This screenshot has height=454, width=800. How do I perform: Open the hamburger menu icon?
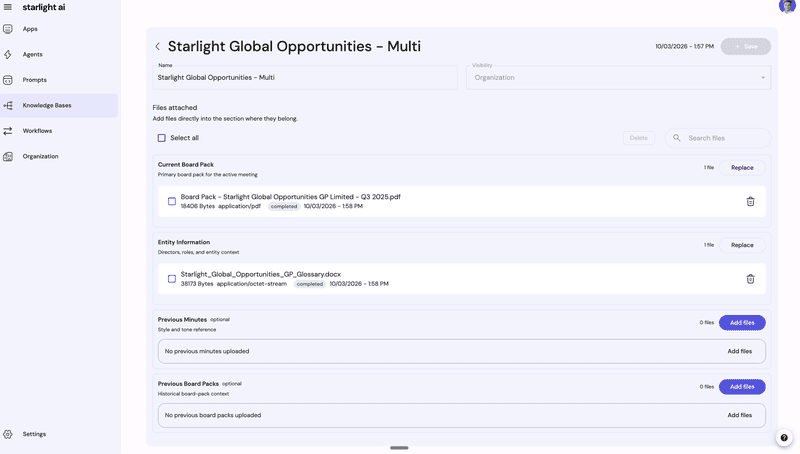coord(8,7)
